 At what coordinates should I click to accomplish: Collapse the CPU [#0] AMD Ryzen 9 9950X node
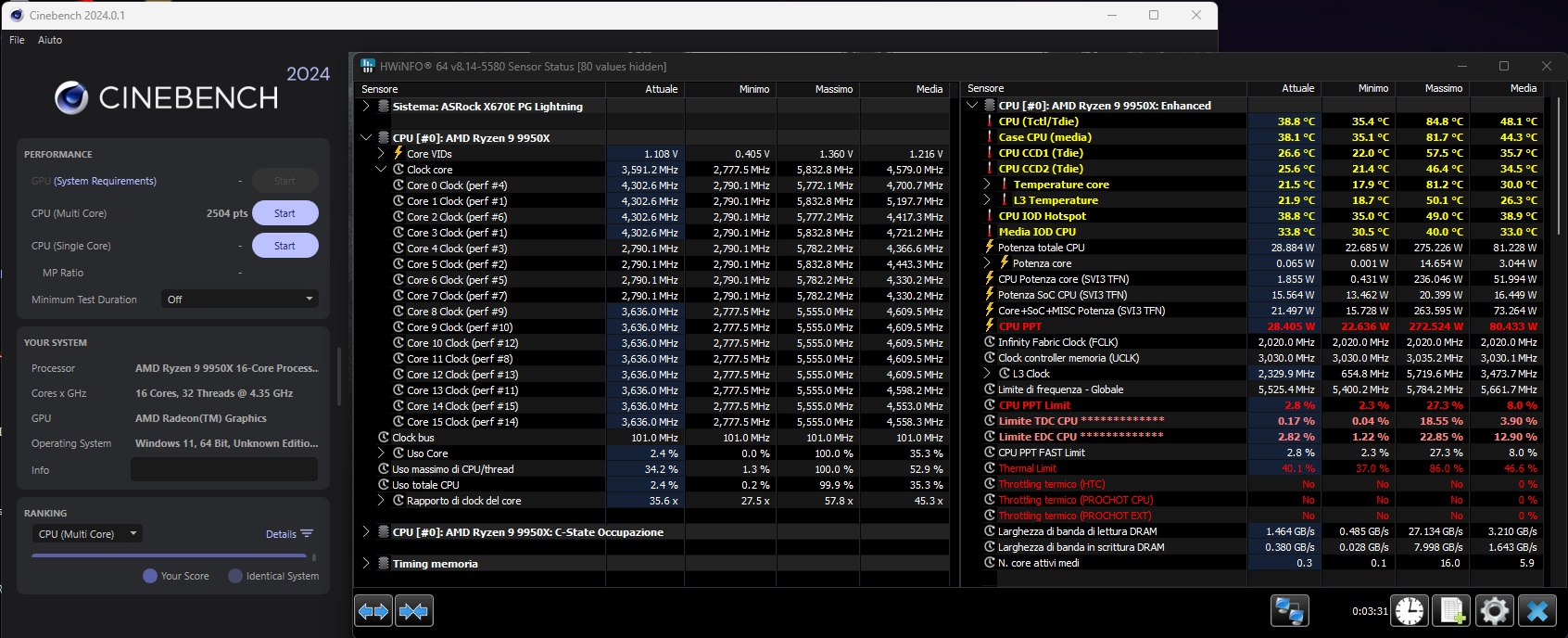pyautogui.click(x=366, y=137)
